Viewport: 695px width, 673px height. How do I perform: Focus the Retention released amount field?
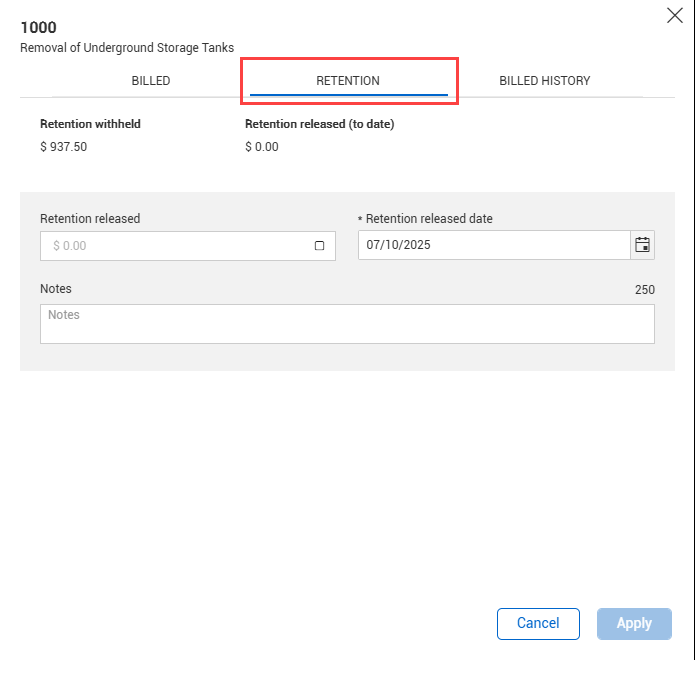(x=175, y=246)
